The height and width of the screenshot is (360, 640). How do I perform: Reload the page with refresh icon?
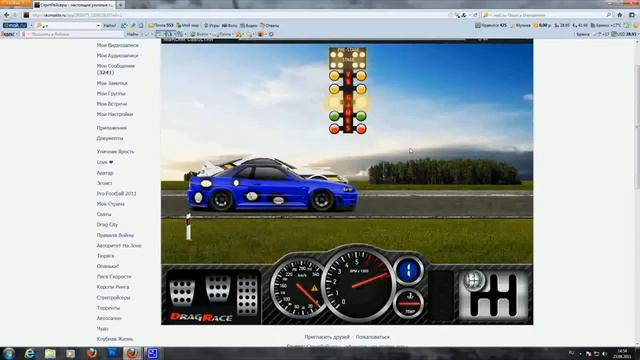point(476,15)
